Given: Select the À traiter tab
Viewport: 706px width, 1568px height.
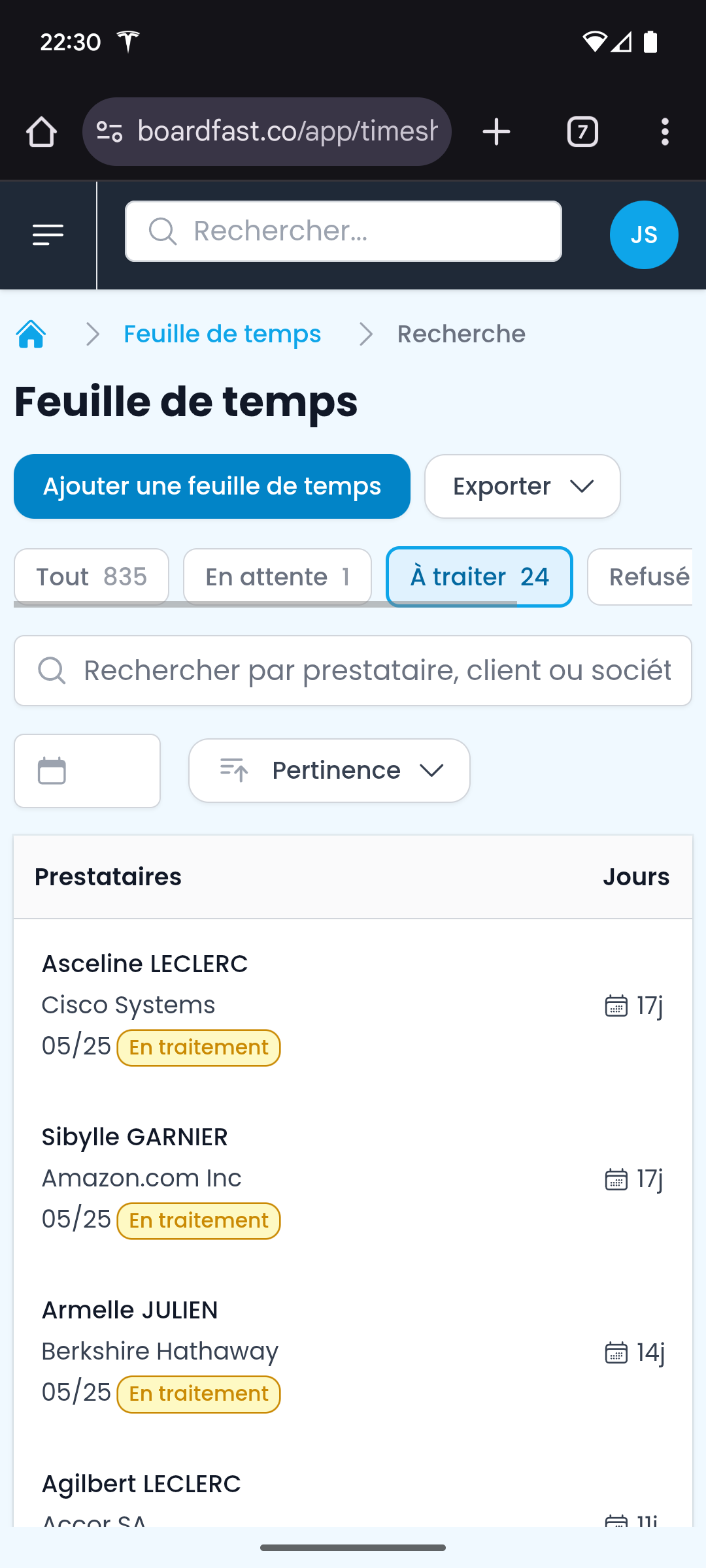Looking at the screenshot, I should click(479, 577).
